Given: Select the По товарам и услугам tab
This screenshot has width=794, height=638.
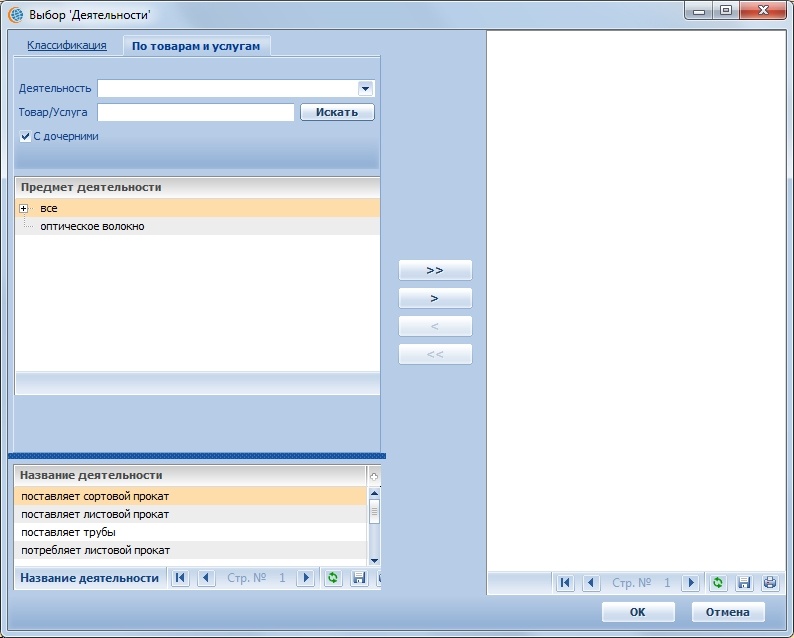Looking at the screenshot, I should click(x=196, y=46).
